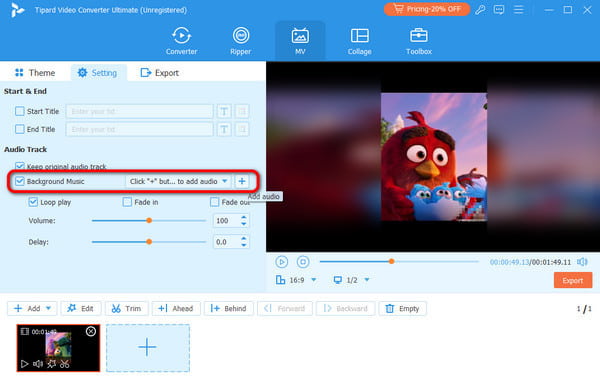This screenshot has height=387, width=600.
Task: Click the Start Title duration icon
Action: pos(242,111)
